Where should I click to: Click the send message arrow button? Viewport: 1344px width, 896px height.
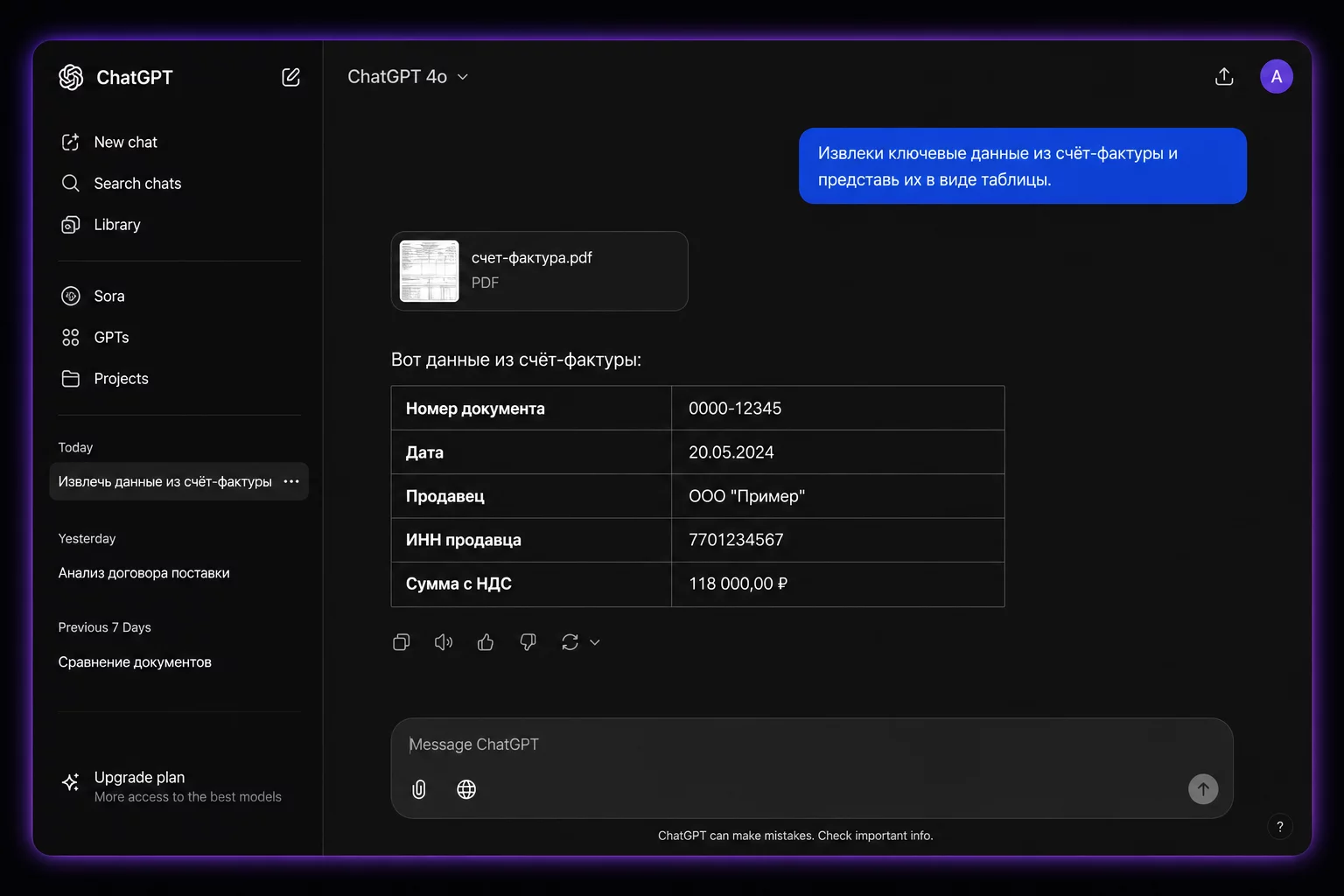pos(1203,789)
